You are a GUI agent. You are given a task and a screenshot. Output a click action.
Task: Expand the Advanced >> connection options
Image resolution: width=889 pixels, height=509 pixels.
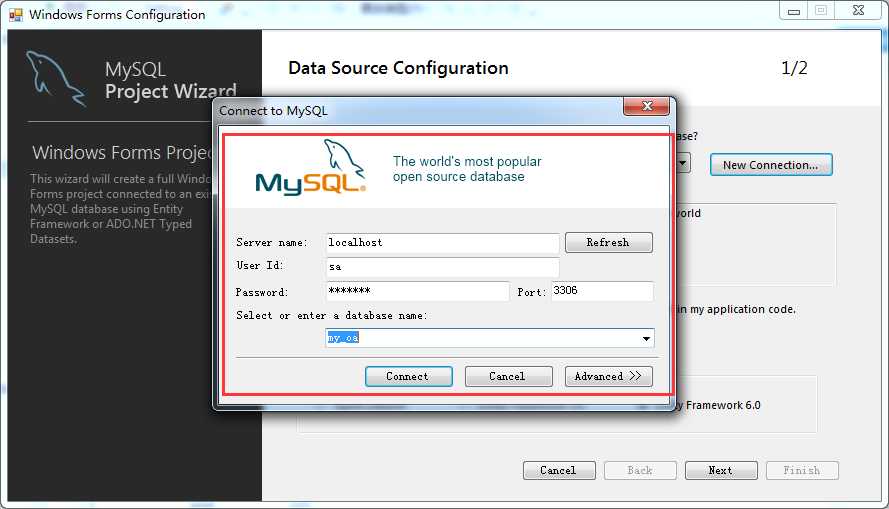(608, 376)
